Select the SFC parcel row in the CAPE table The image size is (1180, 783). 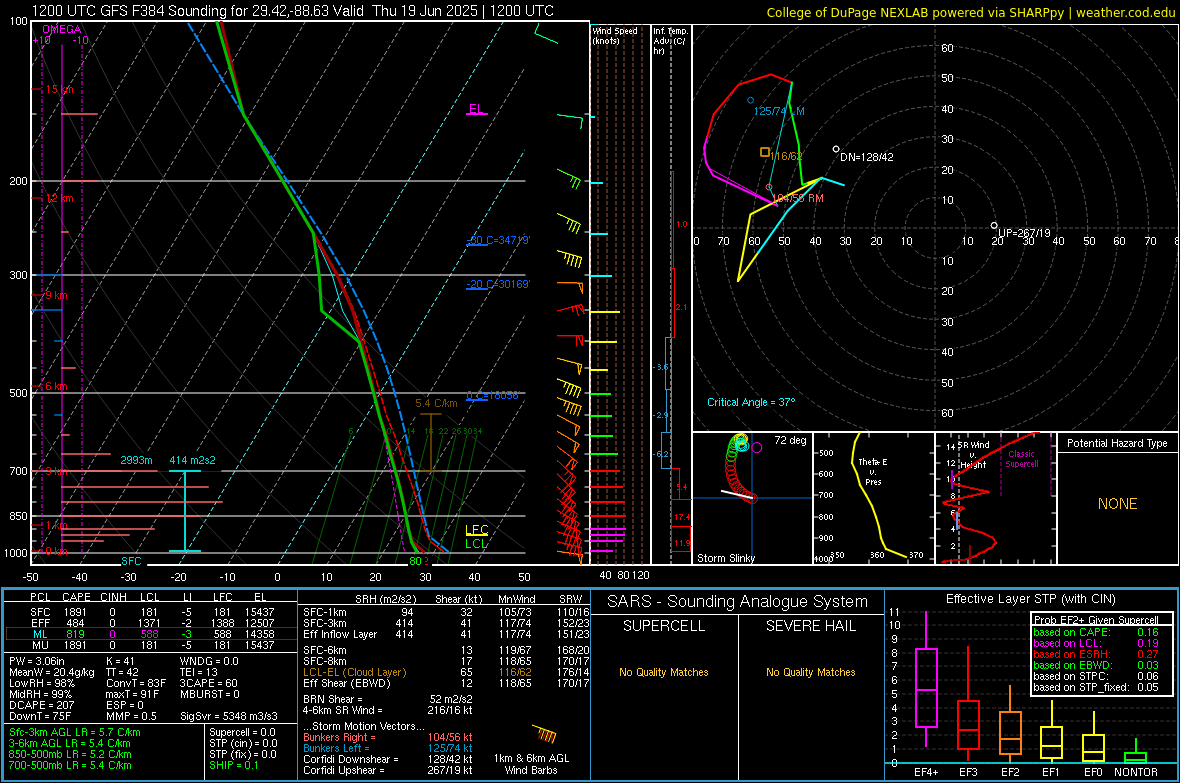(152, 612)
